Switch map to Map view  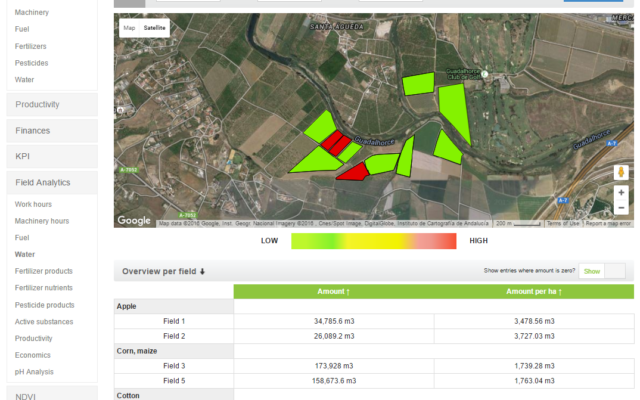(129, 28)
